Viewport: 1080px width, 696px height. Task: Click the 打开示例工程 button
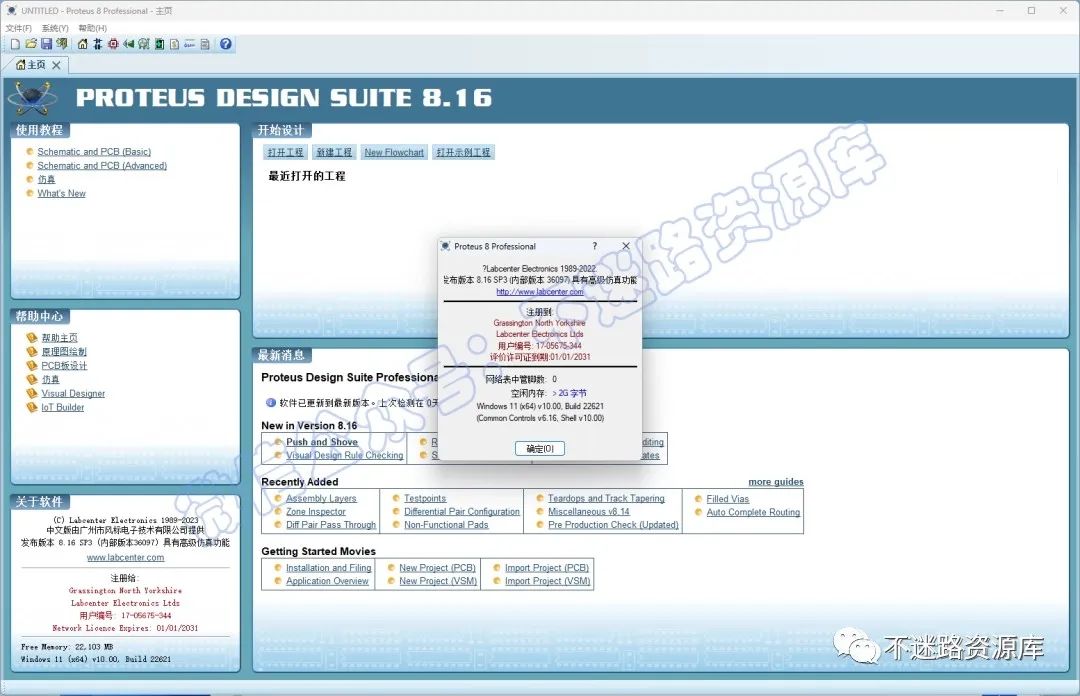tap(463, 152)
